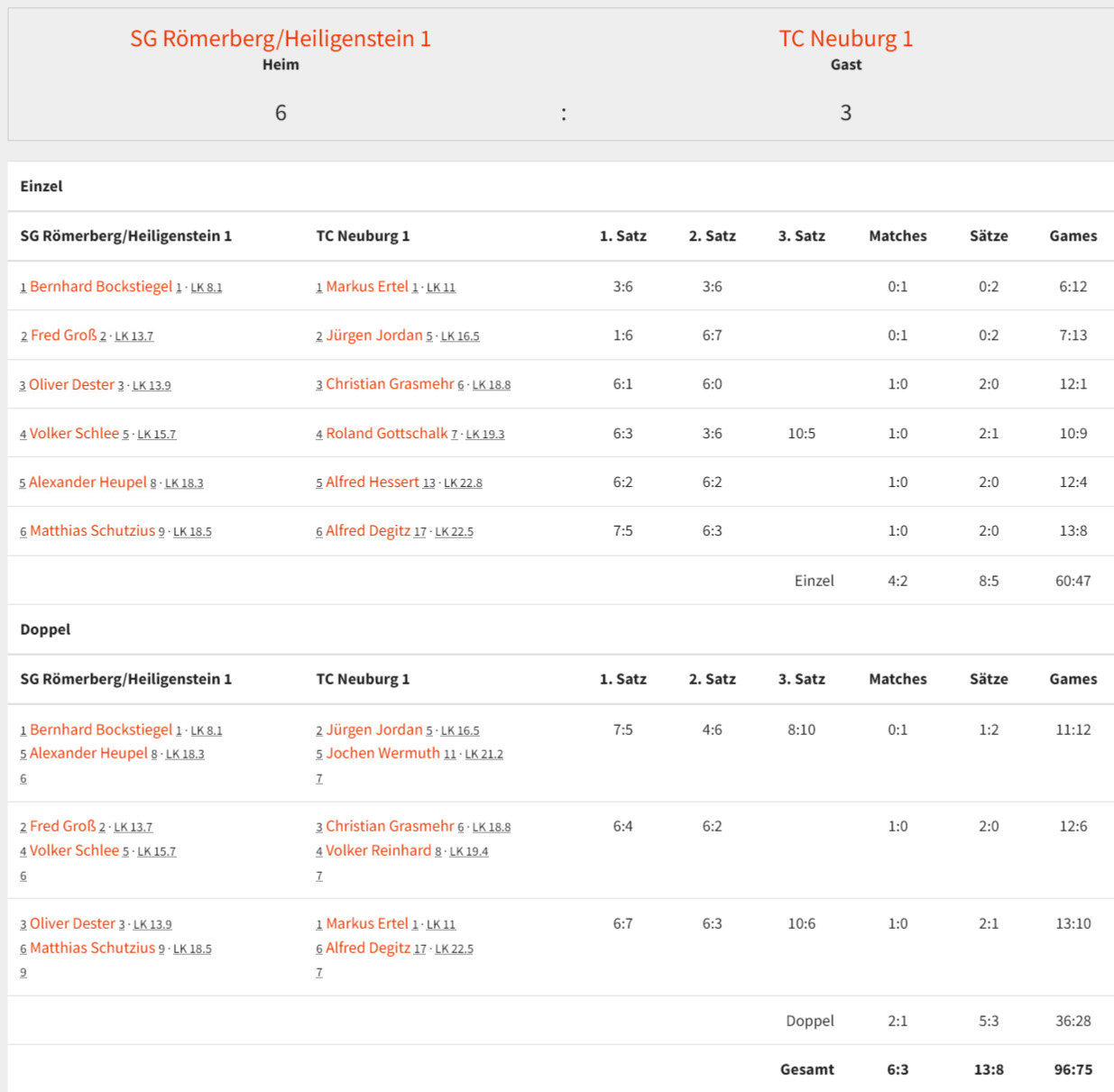Click the third-set score 8:10
Screen dimensions: 1114x1092
802,730
